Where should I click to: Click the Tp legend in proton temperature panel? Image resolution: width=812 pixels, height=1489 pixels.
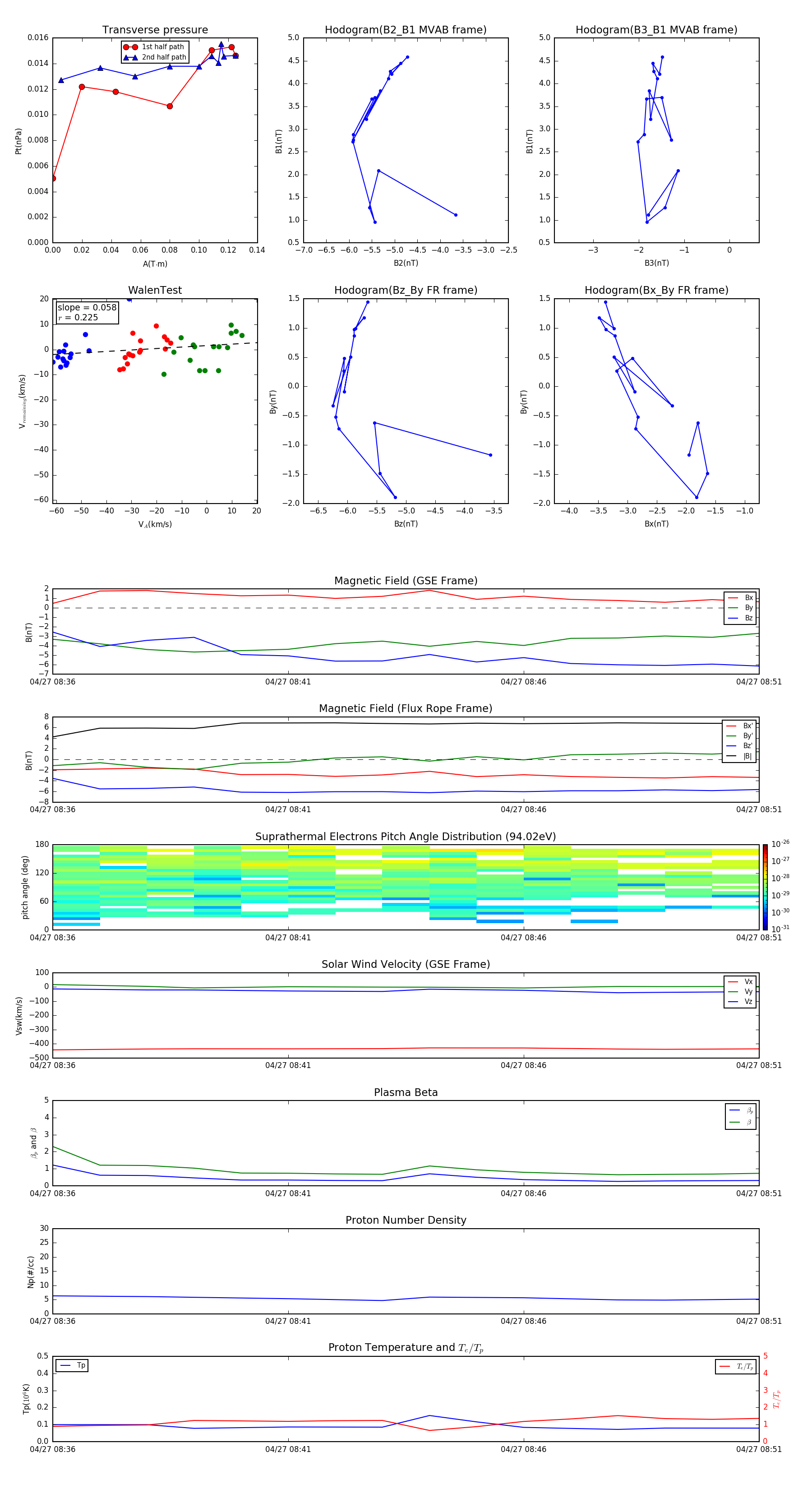[72, 1365]
